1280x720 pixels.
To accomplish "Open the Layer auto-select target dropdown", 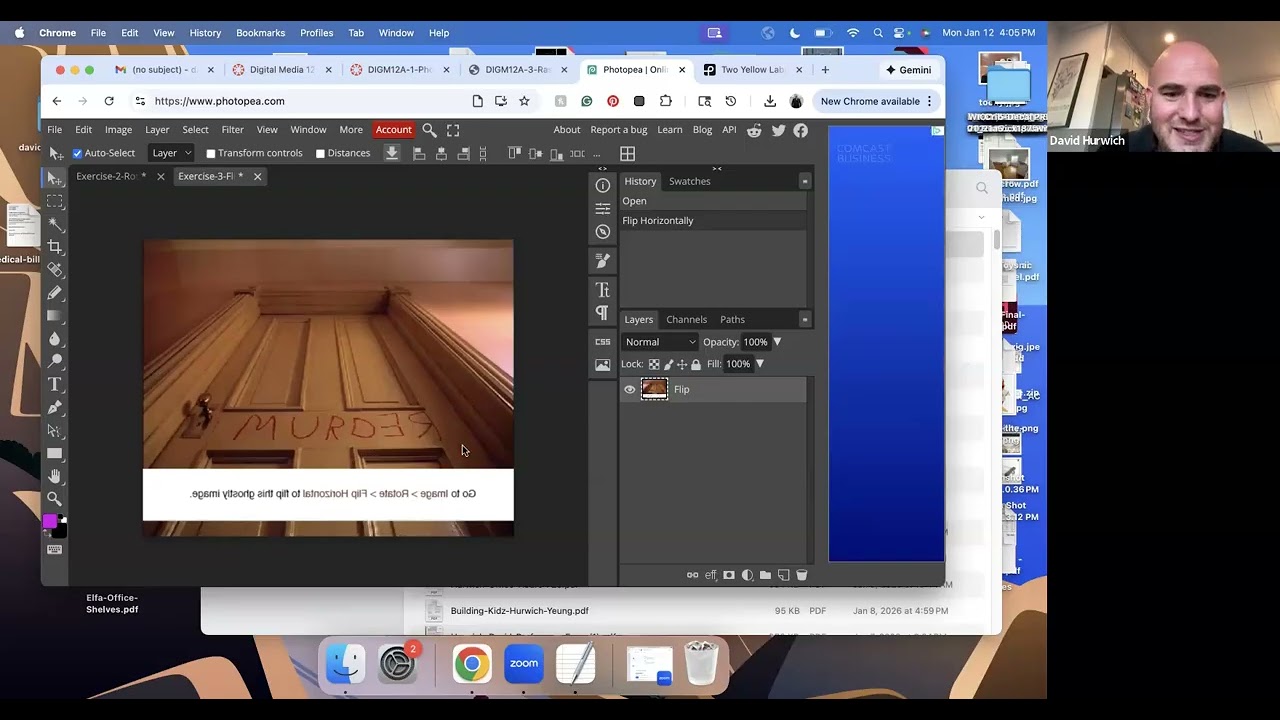I will pos(171,153).
